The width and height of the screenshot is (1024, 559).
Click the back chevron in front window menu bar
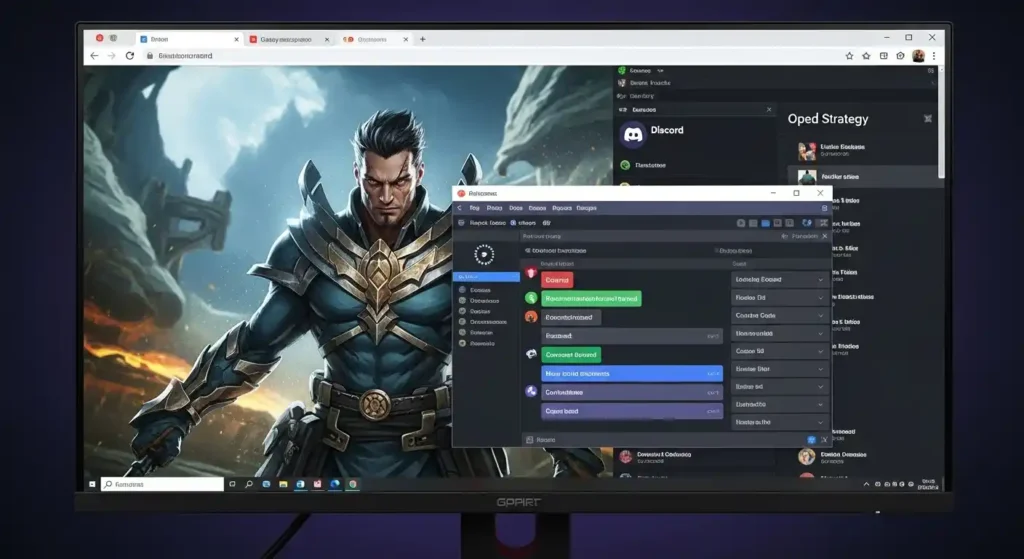[459, 208]
